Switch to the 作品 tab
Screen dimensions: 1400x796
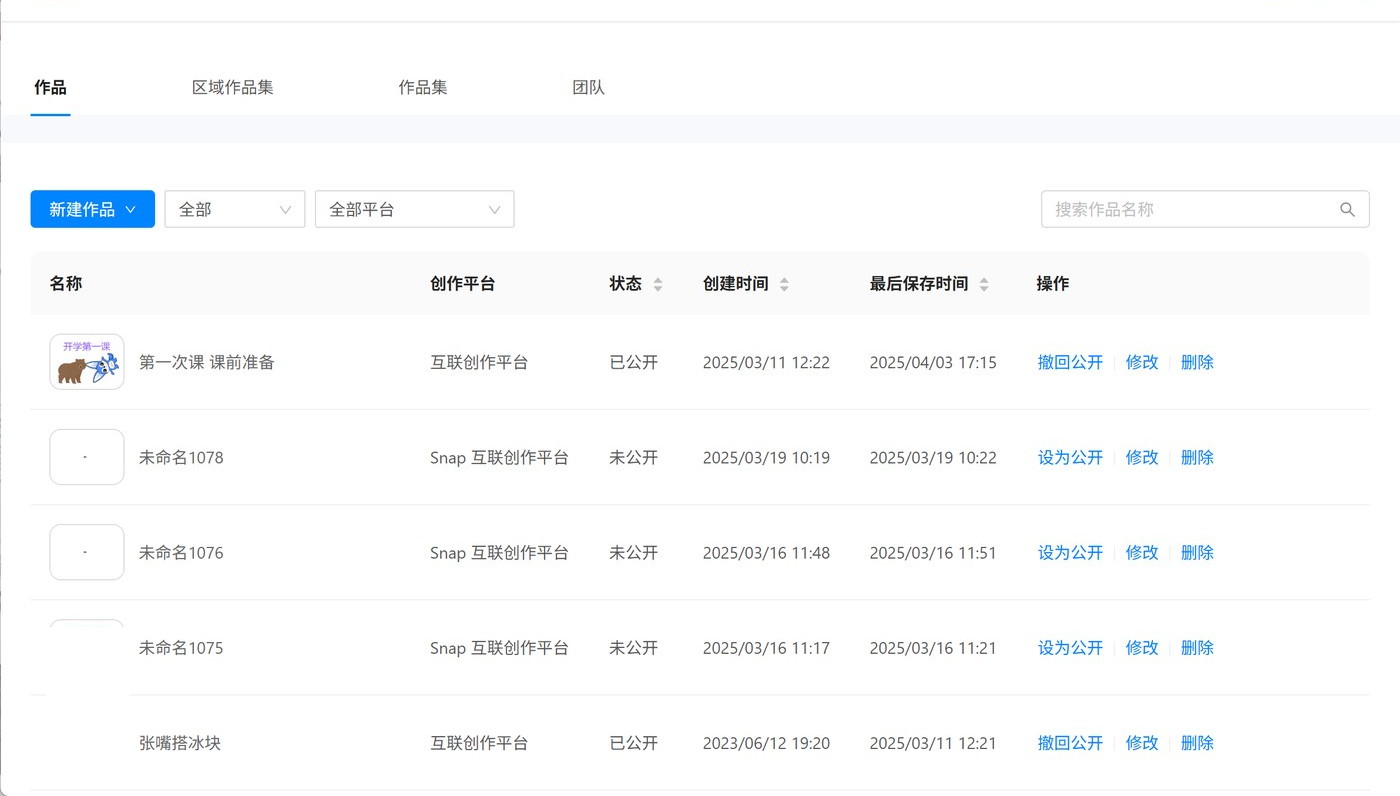point(50,87)
